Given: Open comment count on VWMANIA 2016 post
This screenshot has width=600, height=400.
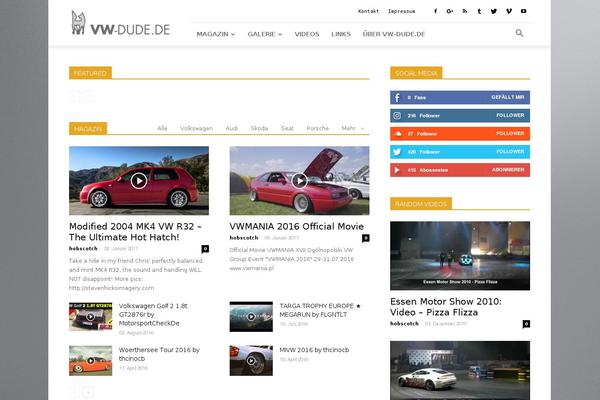Looking at the screenshot, I should coord(366,238).
